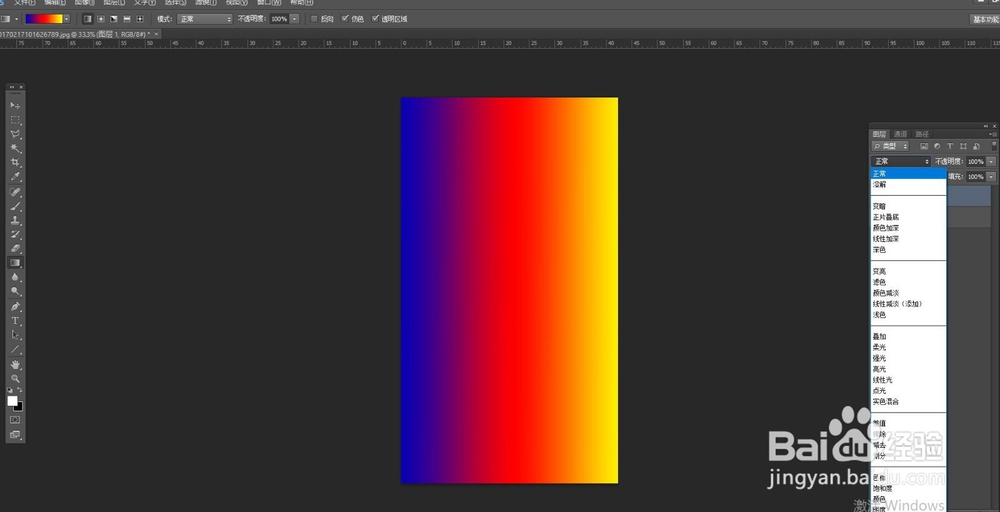
Task: Switch to the Paths (路径) tab
Action: (922, 134)
